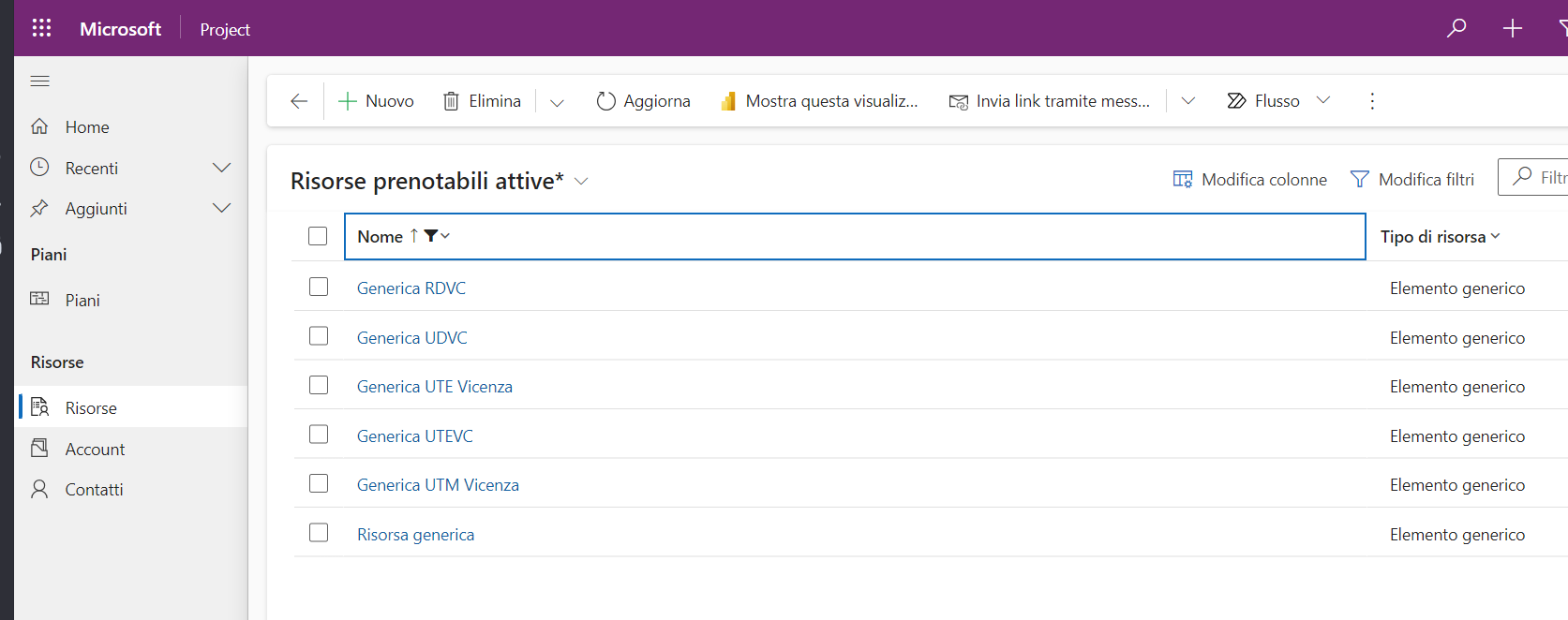1568x620 pixels.
Task: Open the Risorse prenotabili attive view selector
Action: click(x=440, y=181)
